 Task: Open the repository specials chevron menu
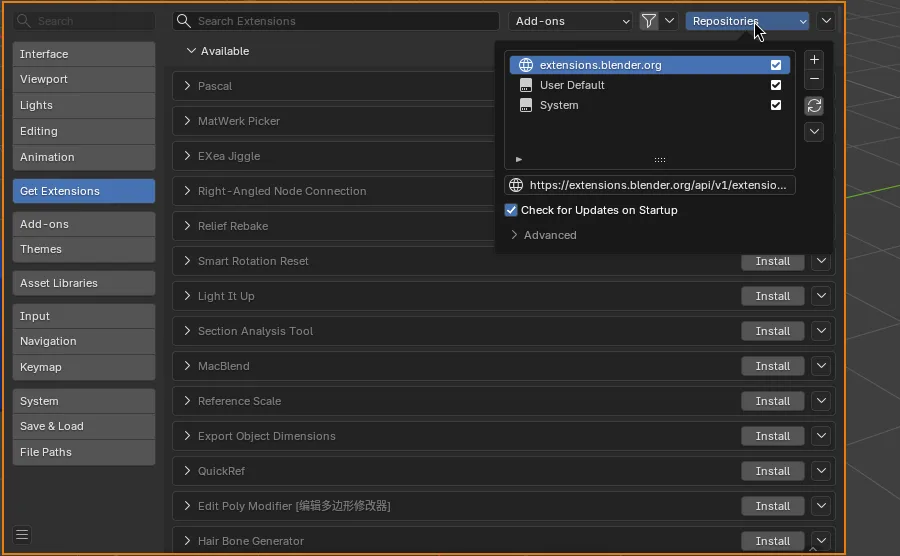(x=814, y=131)
